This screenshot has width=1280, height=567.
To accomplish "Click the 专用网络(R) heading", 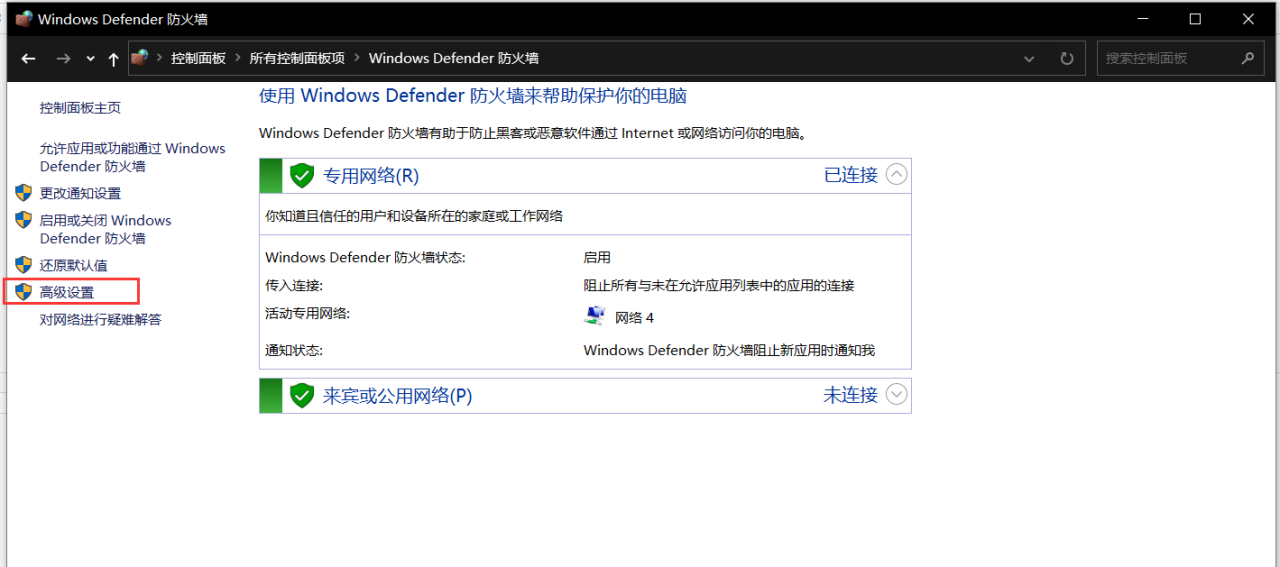I will tap(371, 176).
